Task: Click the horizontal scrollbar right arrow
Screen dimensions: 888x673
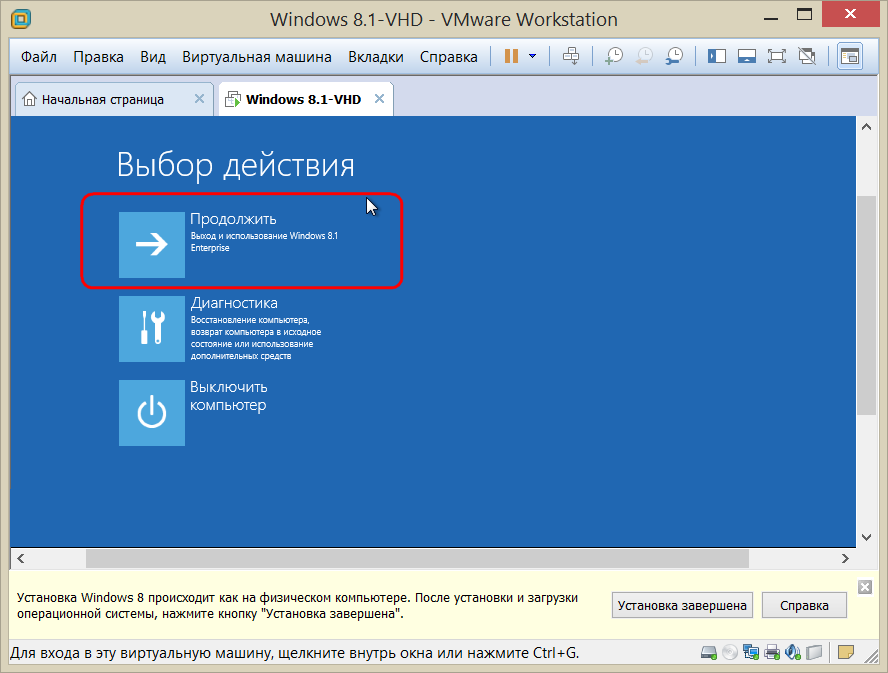Action: (846, 559)
